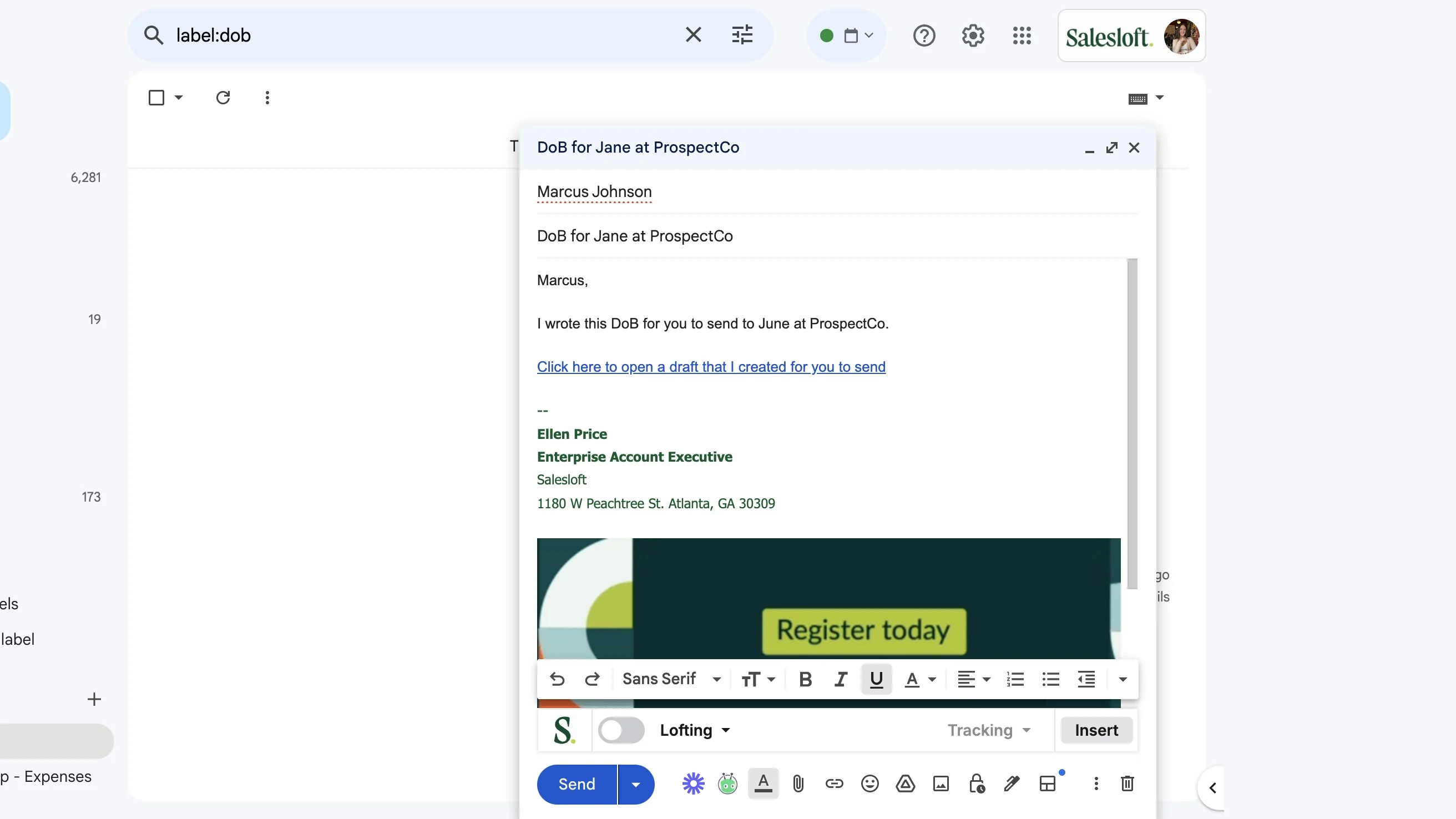The height and width of the screenshot is (819, 1456).
Task: Click the subject field DoB for Jane
Action: (837, 236)
